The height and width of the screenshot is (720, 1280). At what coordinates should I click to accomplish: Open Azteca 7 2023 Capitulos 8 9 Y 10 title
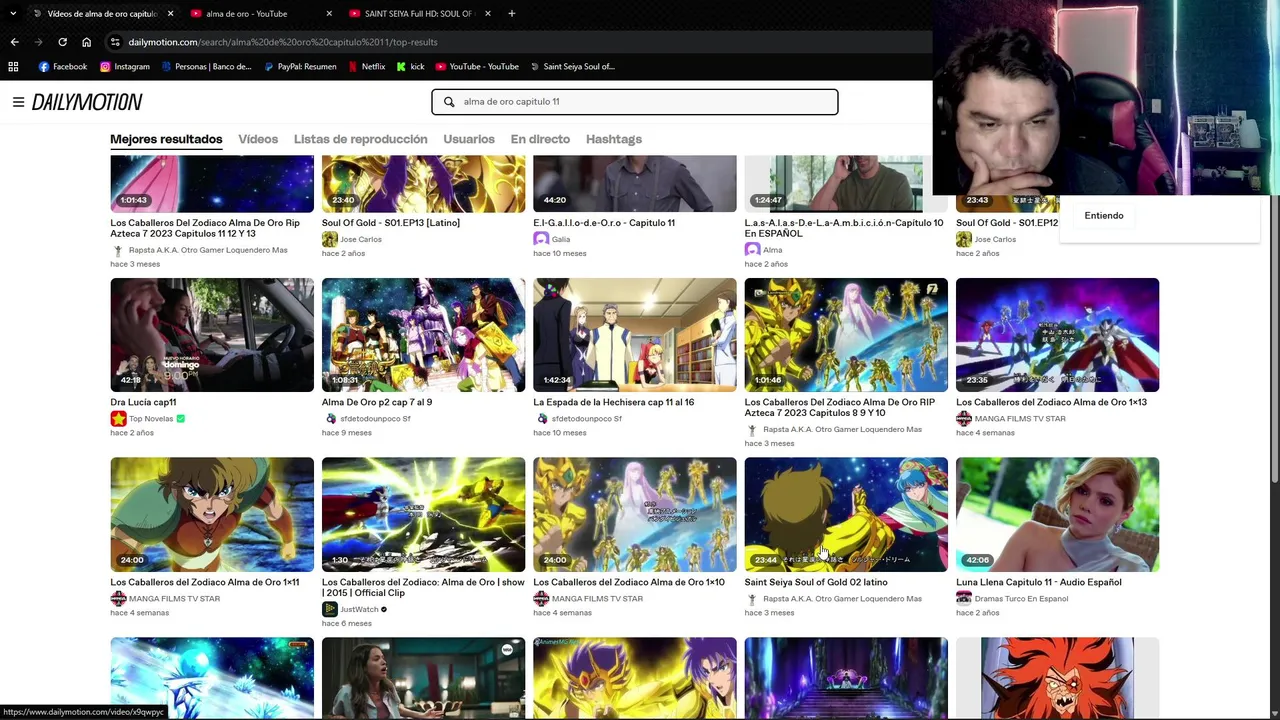[x=840, y=408]
